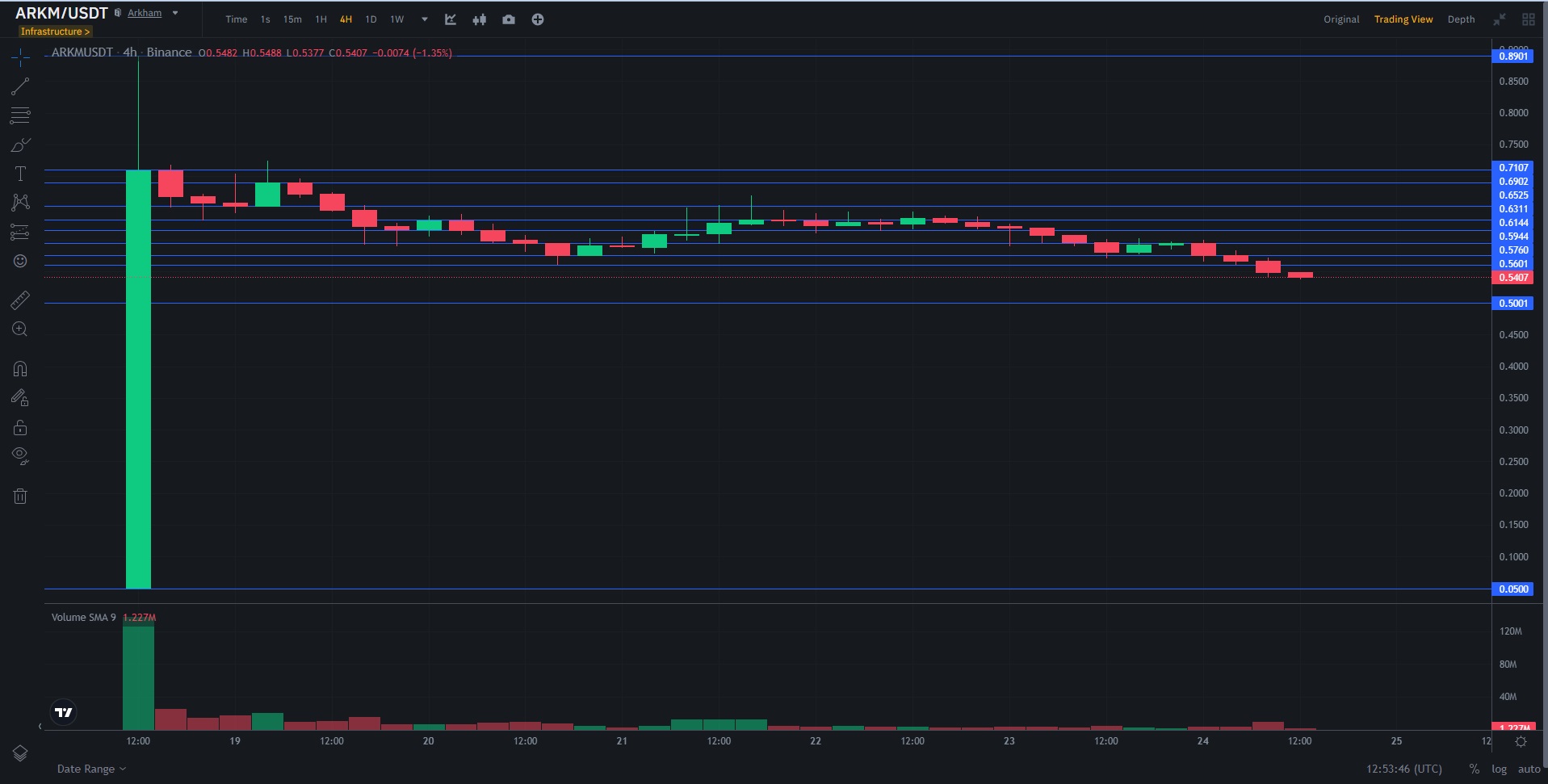Click the 0.6311 price line label

(x=1513, y=209)
